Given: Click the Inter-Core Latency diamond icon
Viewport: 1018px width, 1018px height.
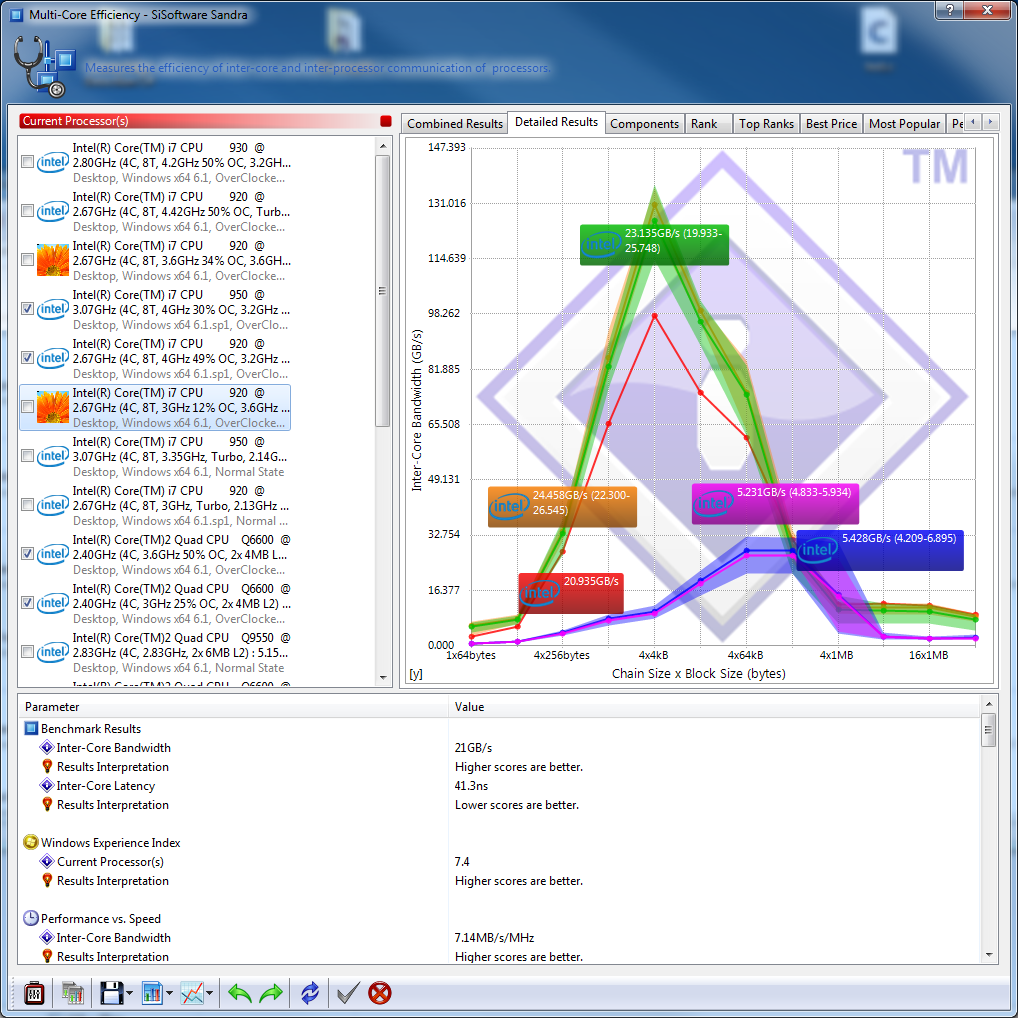Looking at the screenshot, I should click(x=47, y=786).
